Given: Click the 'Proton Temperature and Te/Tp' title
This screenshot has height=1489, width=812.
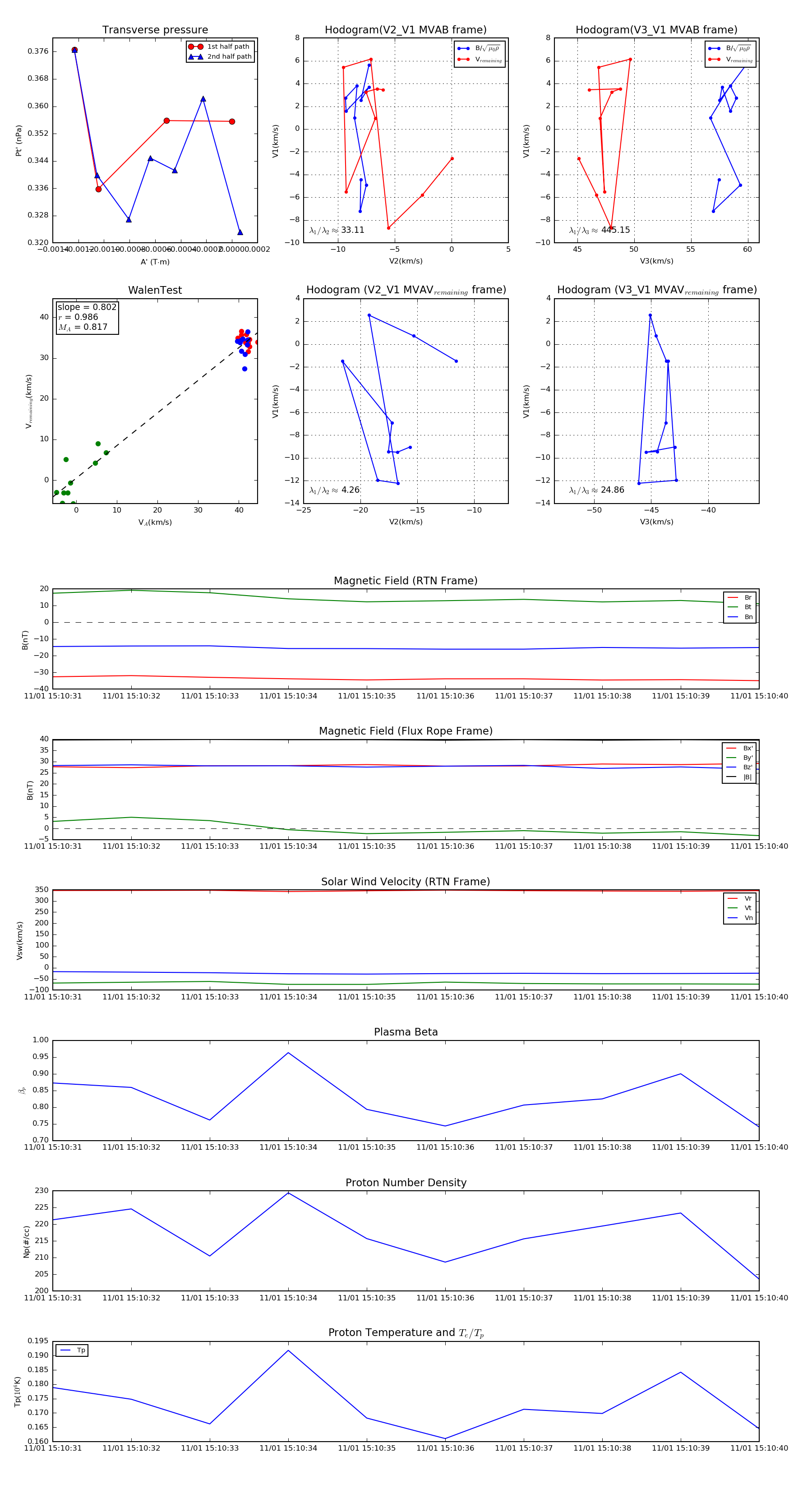Looking at the screenshot, I should tap(406, 1333).
